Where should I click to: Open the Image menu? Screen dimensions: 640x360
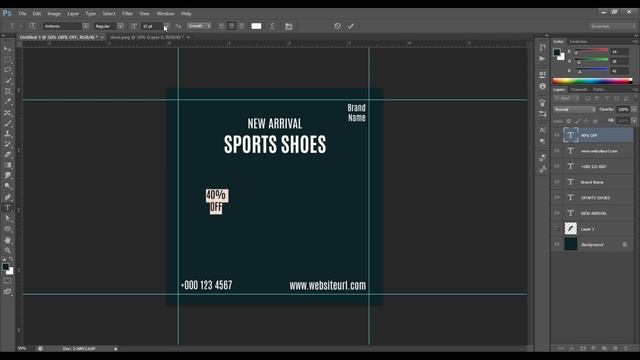click(54, 13)
